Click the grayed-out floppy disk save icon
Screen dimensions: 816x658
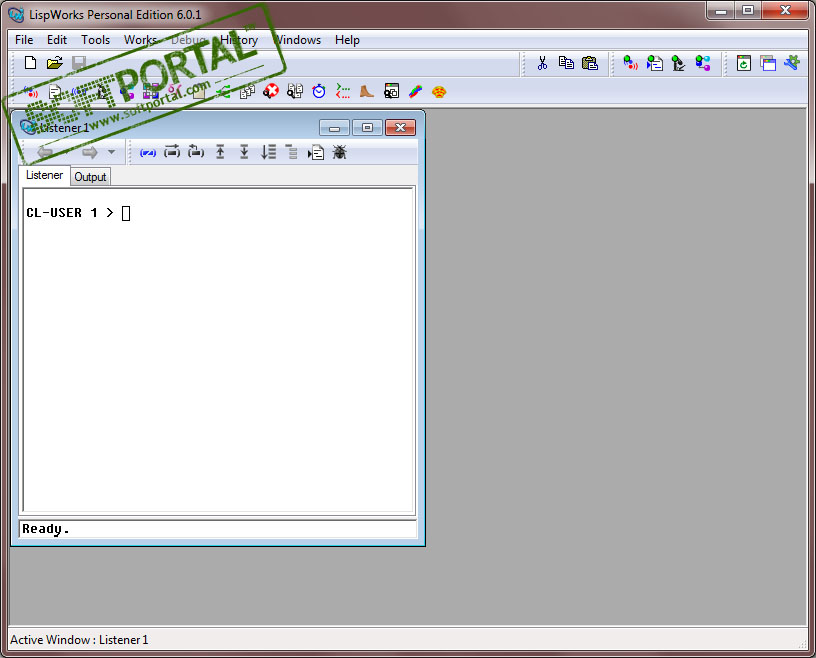pyautogui.click(x=79, y=63)
